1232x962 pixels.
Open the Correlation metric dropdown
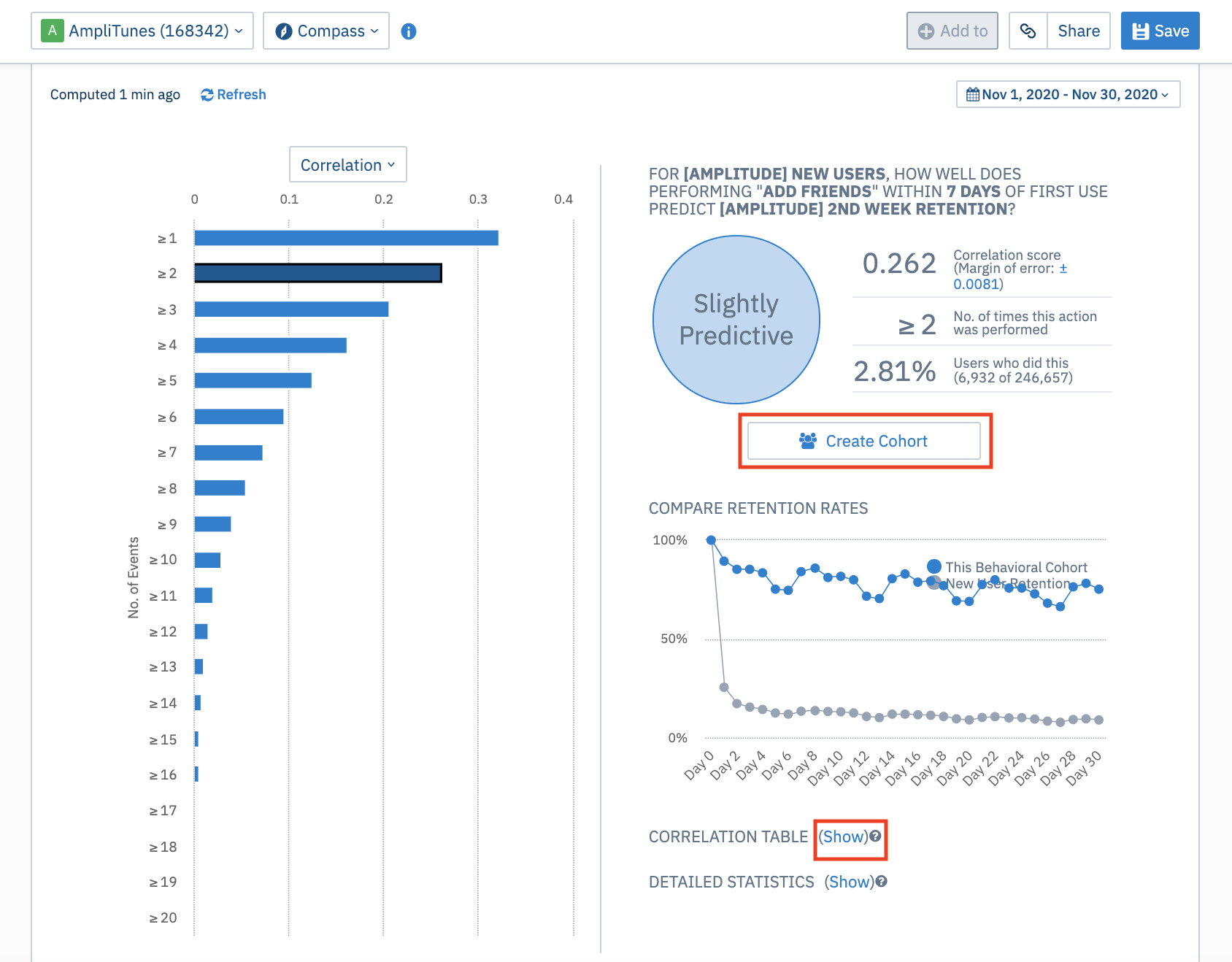coord(348,165)
